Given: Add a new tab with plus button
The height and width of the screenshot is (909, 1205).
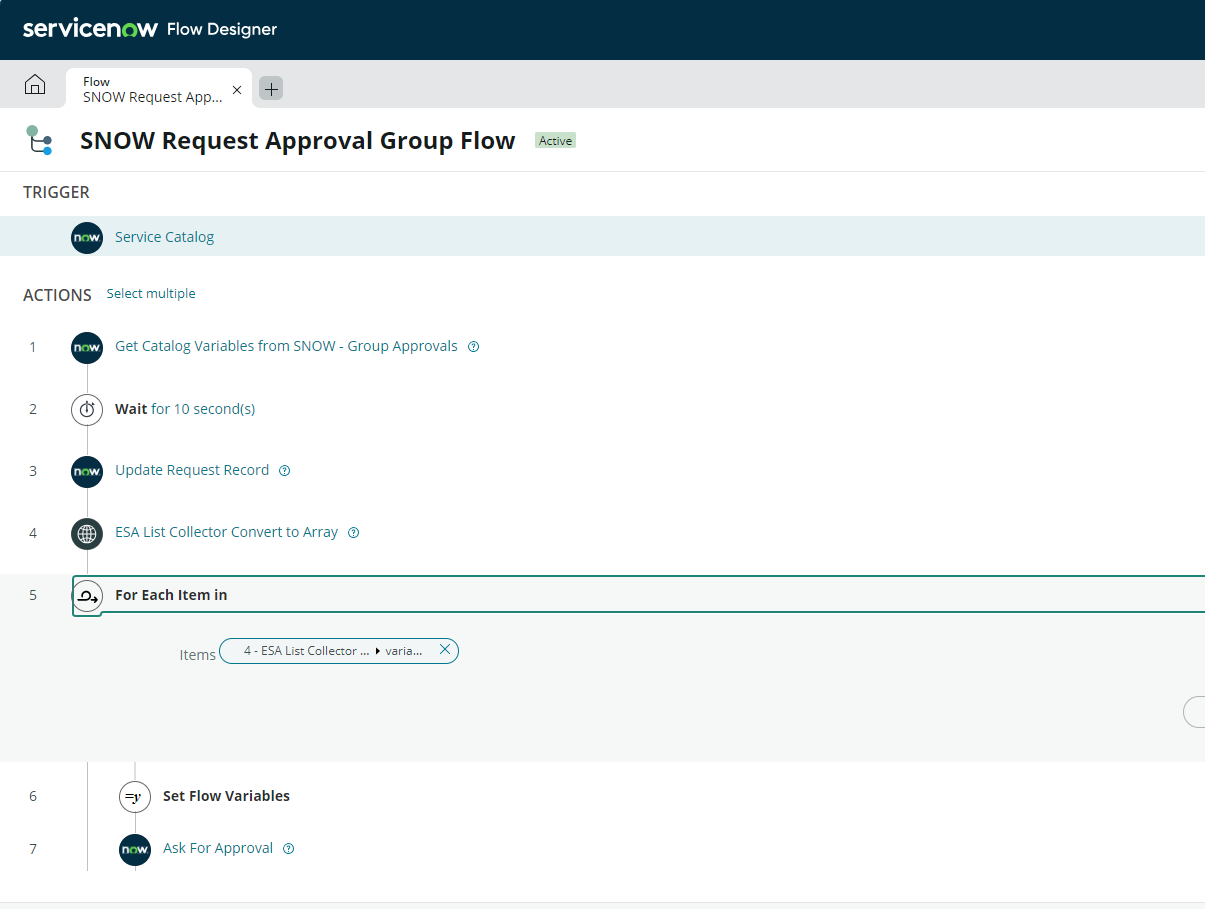Looking at the screenshot, I should coord(271,88).
